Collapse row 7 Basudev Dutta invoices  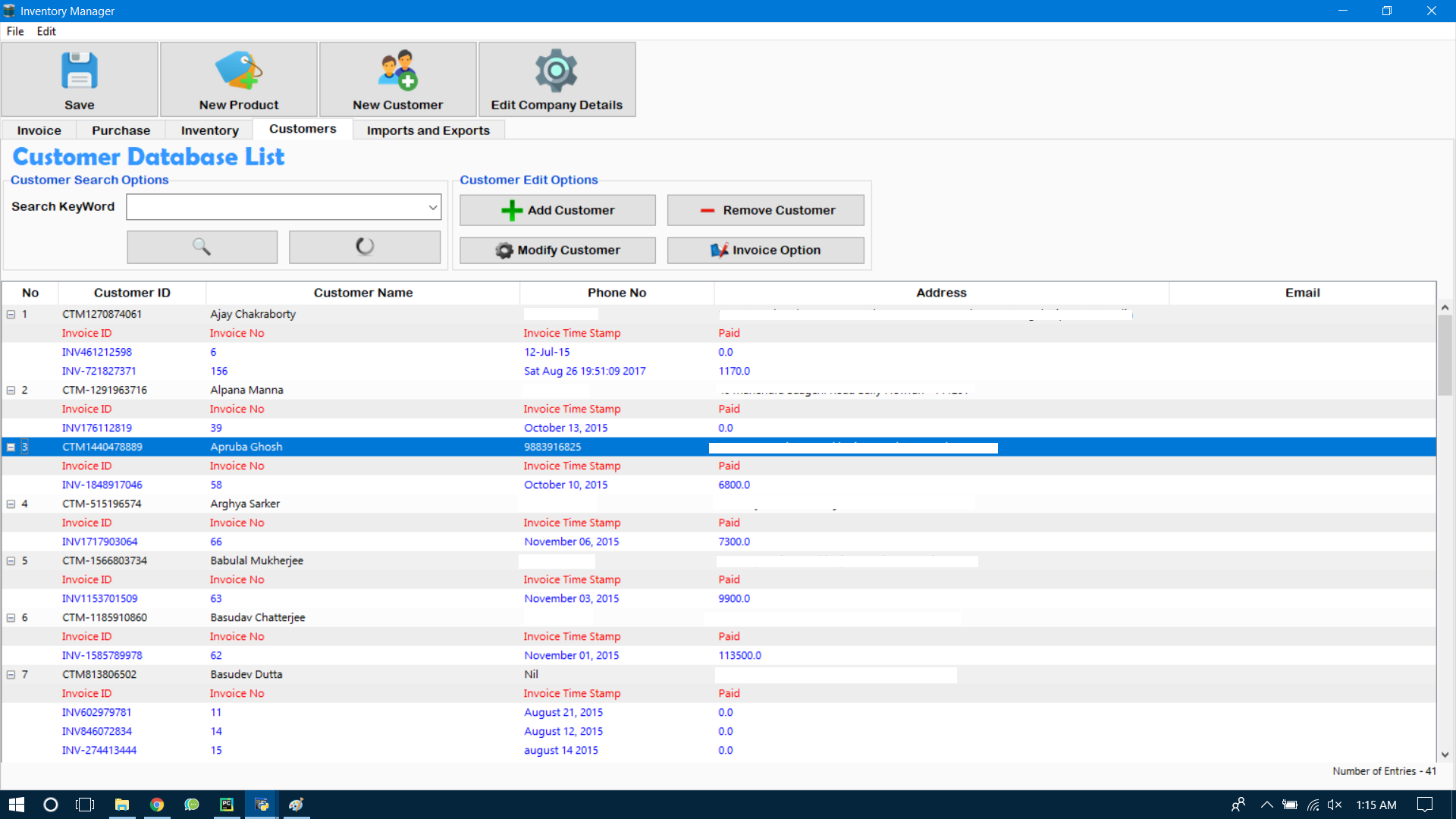[x=11, y=674]
